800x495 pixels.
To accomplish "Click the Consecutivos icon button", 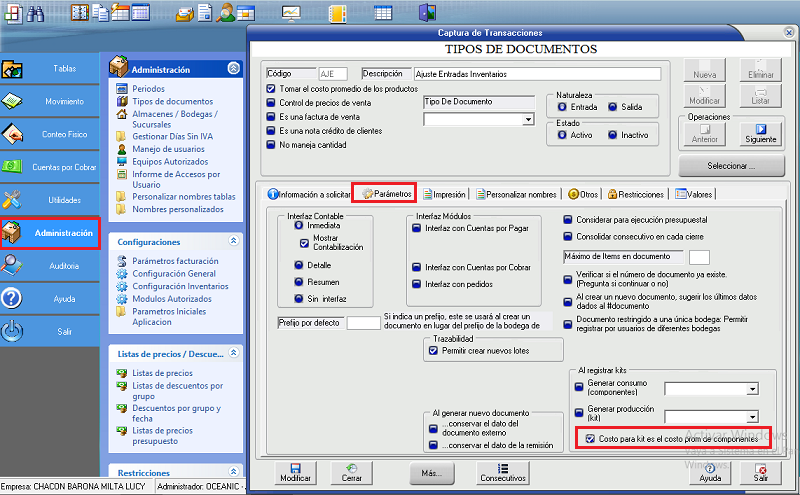I will (503, 472).
